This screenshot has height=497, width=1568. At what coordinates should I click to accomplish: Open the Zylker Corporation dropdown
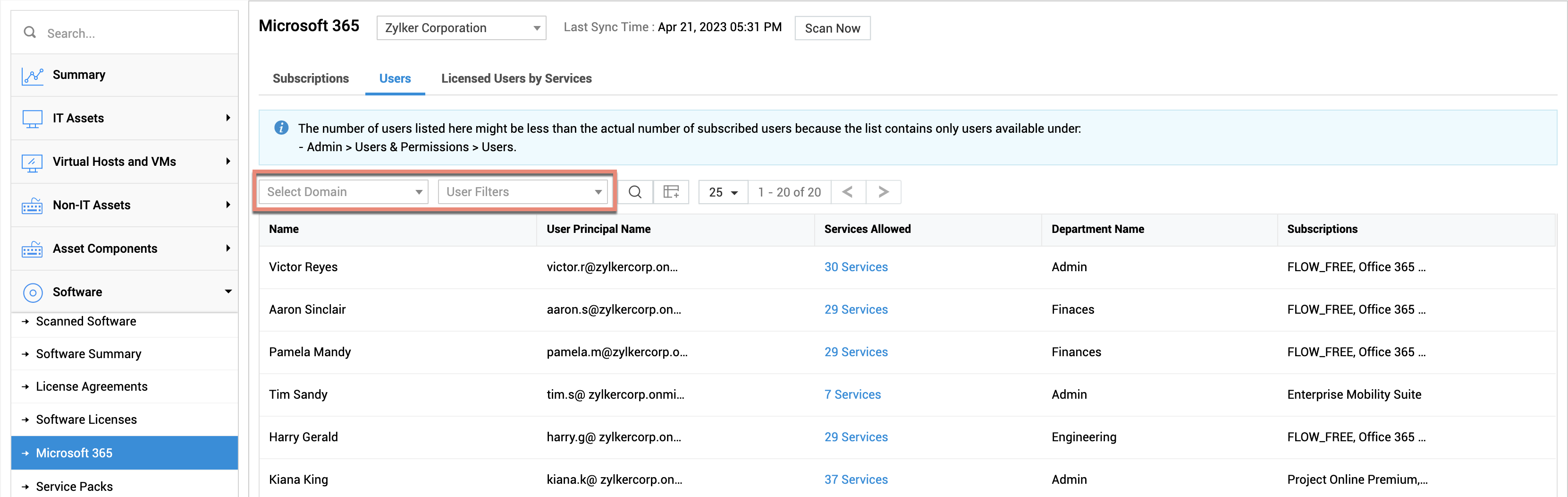pos(462,28)
